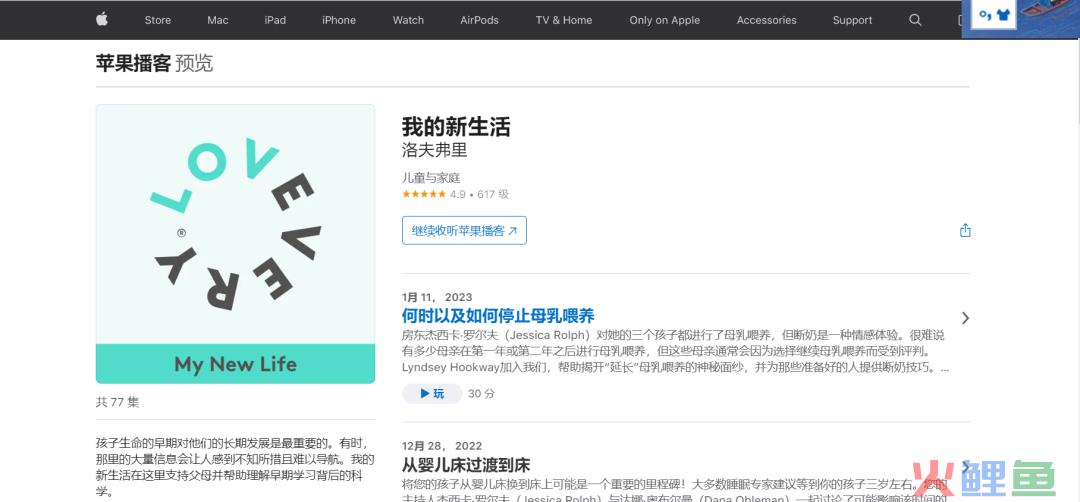Open episode title 何时以及如何停止母乳喂养

pyautogui.click(x=498, y=316)
